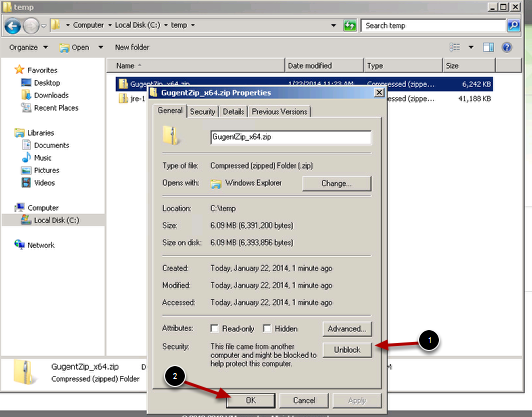Click the 41,188 KB size cell
Screen dimensions: 532x417
pyautogui.click(x=475, y=99)
